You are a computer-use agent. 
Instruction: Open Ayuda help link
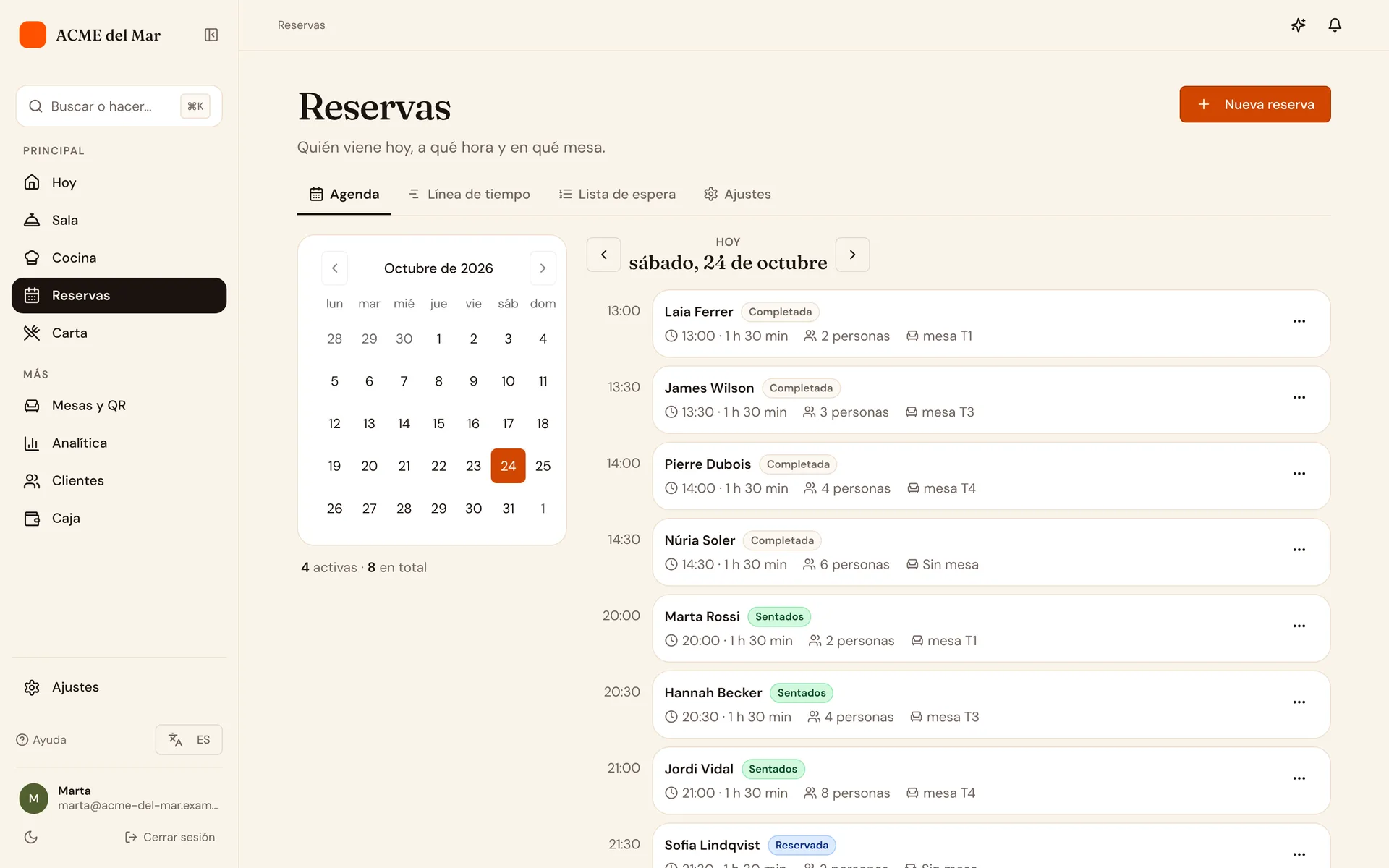pos(41,740)
